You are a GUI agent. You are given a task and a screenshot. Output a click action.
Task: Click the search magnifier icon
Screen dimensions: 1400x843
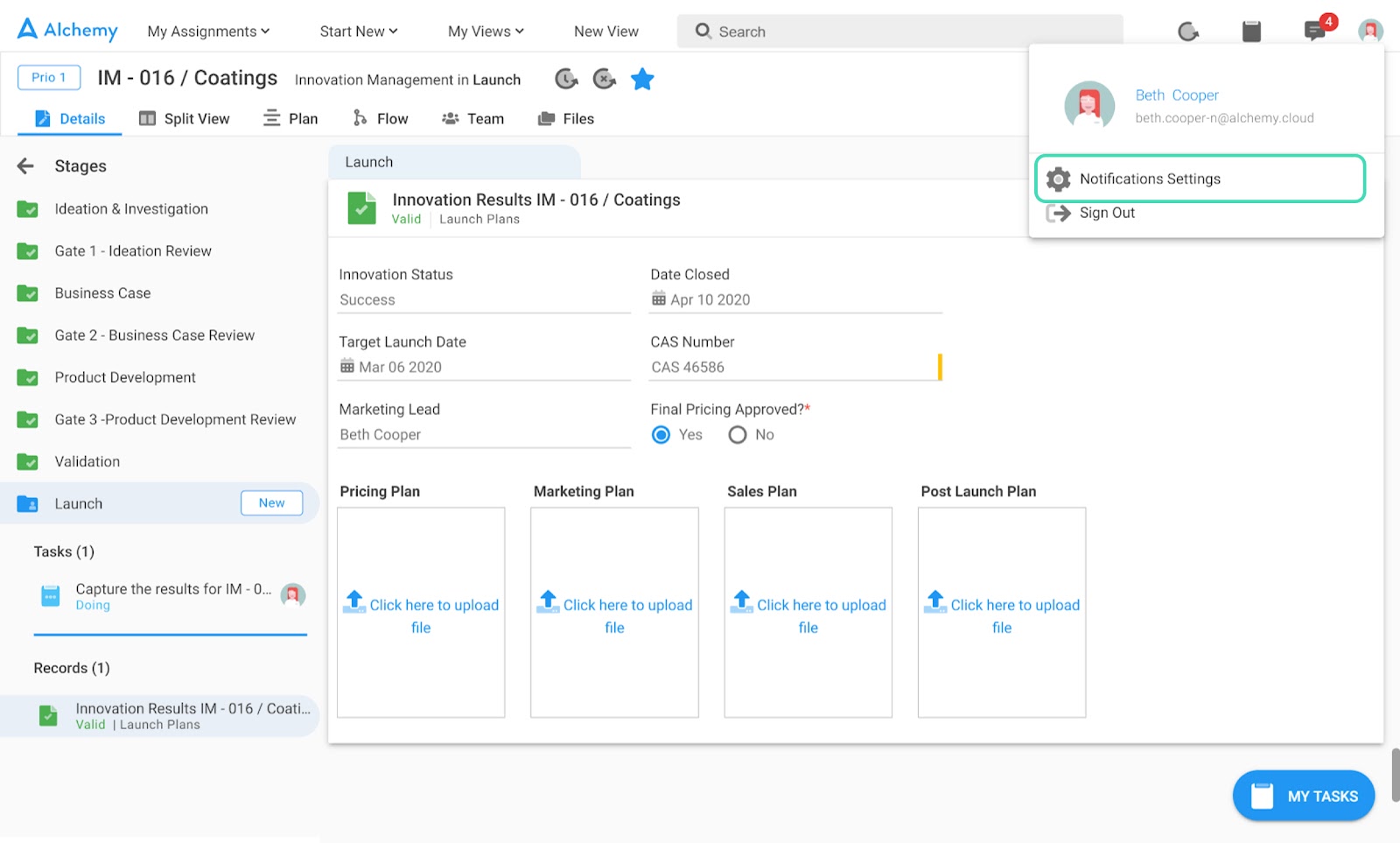pyautogui.click(x=703, y=32)
